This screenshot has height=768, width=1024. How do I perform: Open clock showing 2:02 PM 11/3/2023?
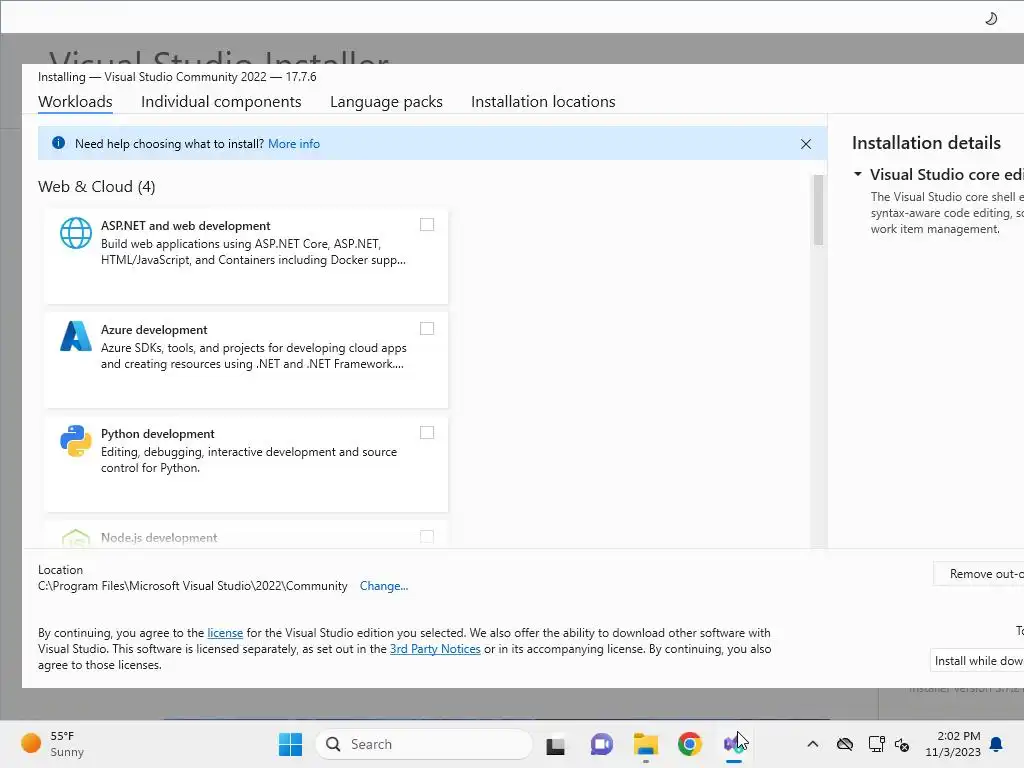pyautogui.click(x=952, y=744)
